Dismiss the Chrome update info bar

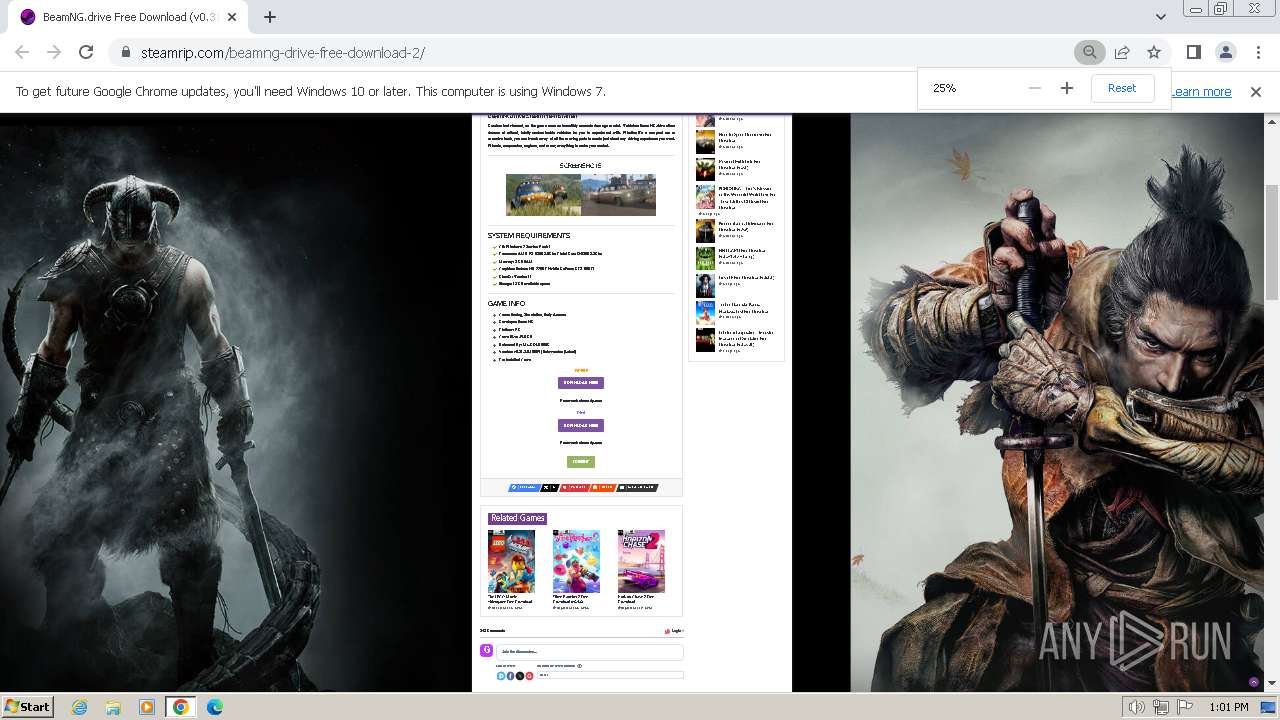coord(1256,91)
